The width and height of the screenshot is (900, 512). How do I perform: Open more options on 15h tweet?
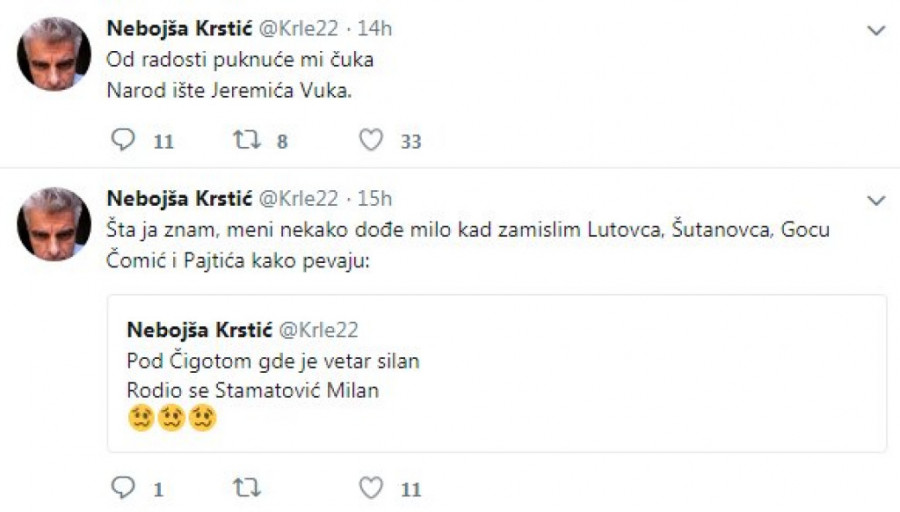click(x=876, y=201)
